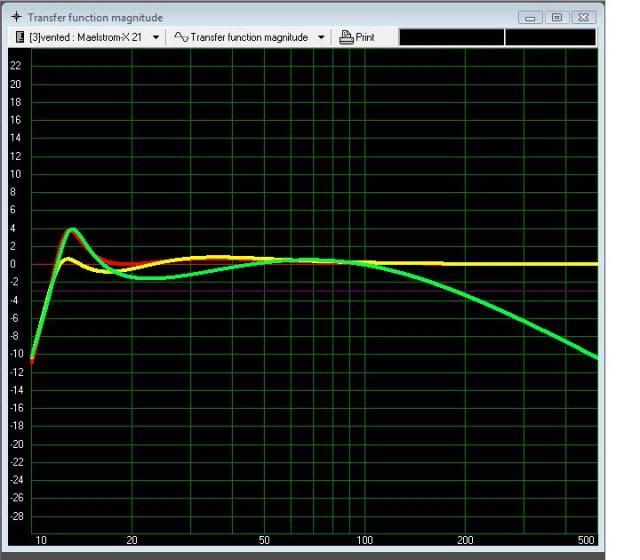Image resolution: width=640 pixels, height=560 pixels.
Task: Click the 200 label on the frequency axis
Action: pos(465,540)
